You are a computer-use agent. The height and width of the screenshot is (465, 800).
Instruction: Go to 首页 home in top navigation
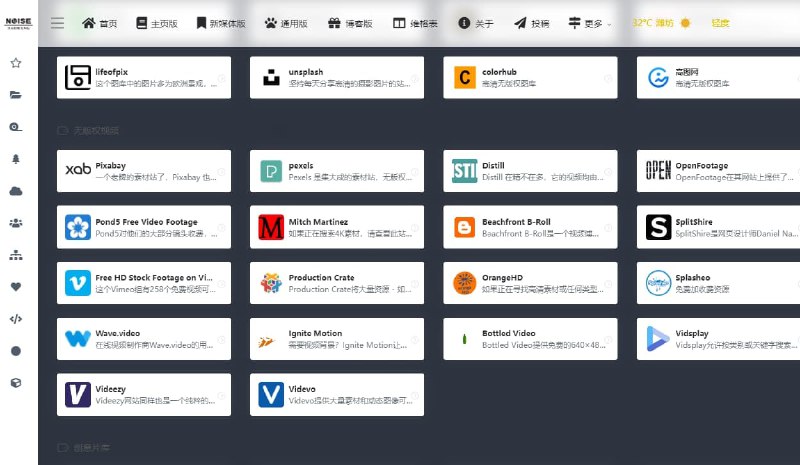tap(99, 23)
